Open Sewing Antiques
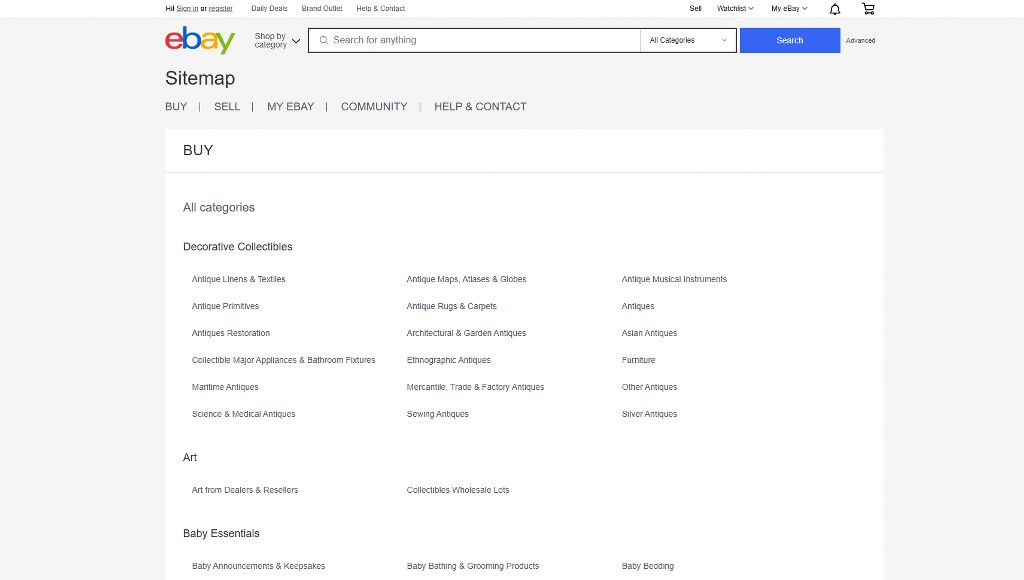Image resolution: width=1024 pixels, height=580 pixels. [438, 414]
